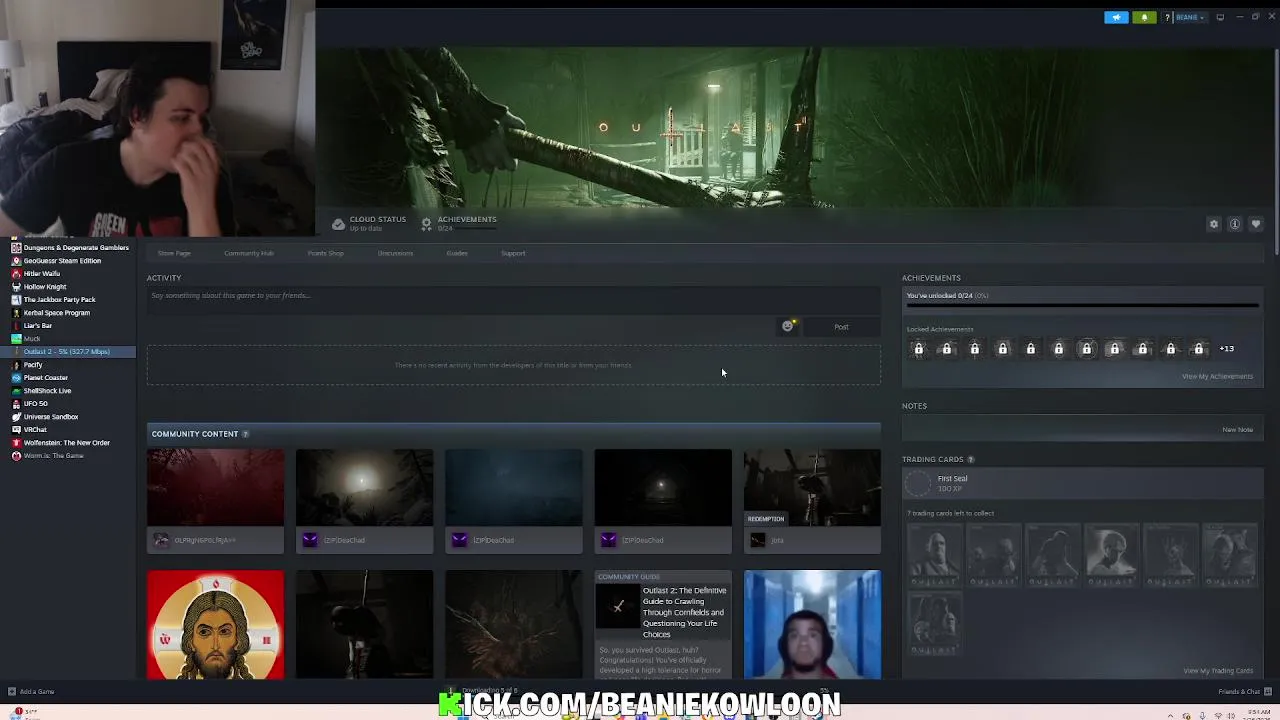Viewport: 1280px width, 720px height.
Task: Open the Outlast 2 Definitive Guide card
Action: point(663,625)
